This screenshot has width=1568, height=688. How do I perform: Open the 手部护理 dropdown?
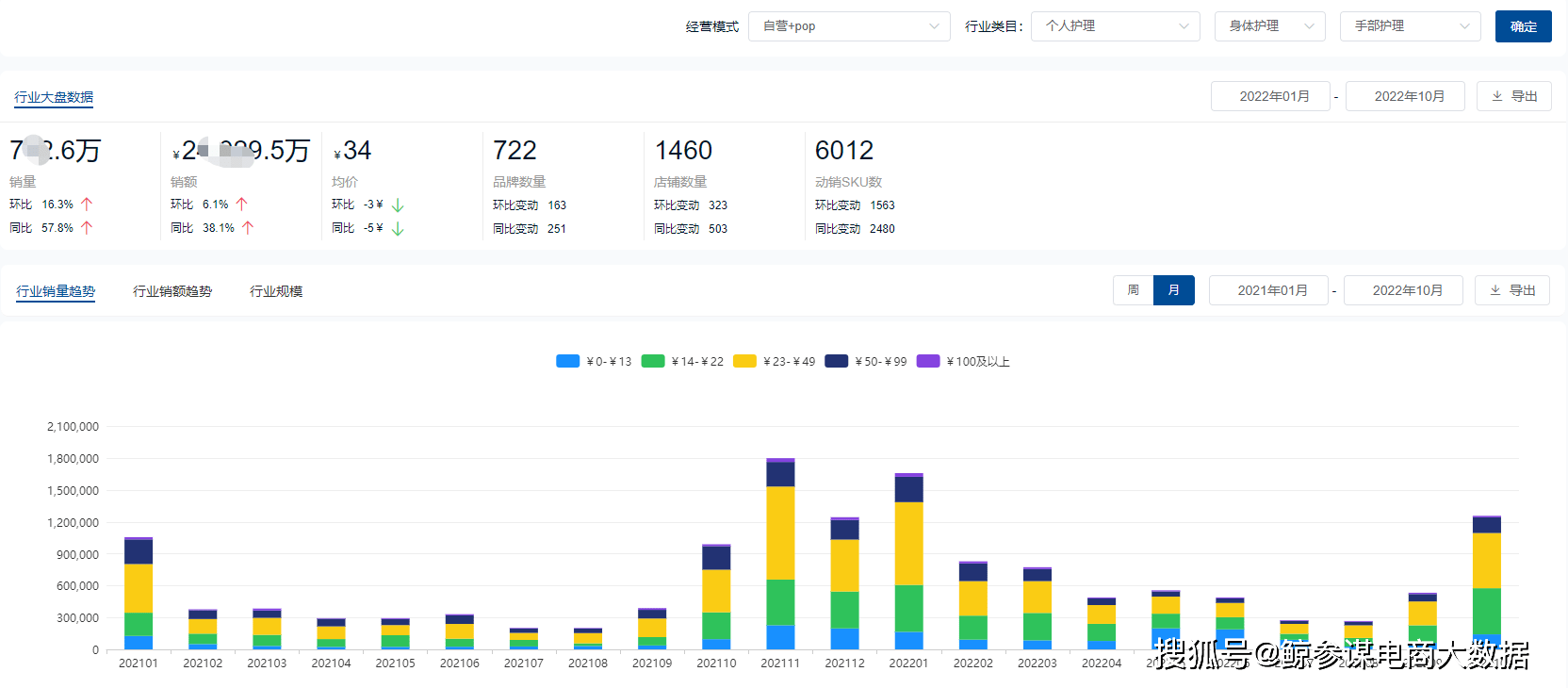click(1411, 26)
